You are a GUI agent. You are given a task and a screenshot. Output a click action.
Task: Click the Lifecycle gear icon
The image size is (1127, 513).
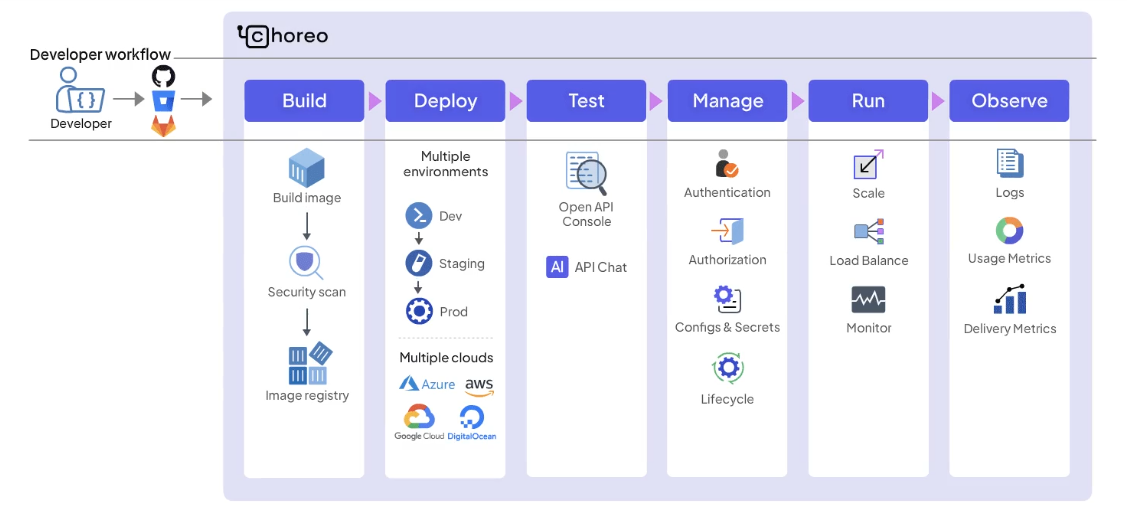pos(728,368)
